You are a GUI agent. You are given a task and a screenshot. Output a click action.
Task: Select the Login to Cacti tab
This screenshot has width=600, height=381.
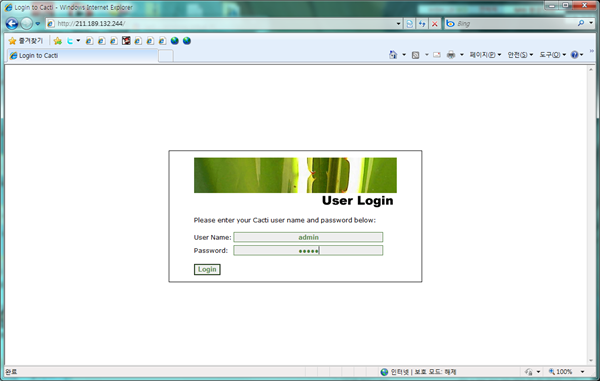[82, 55]
